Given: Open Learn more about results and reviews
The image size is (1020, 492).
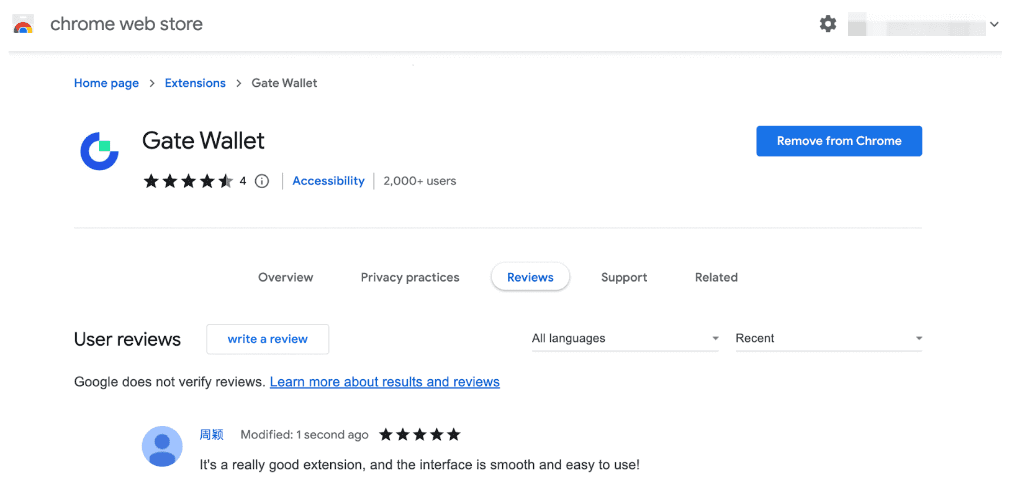Looking at the screenshot, I should pos(385,382).
